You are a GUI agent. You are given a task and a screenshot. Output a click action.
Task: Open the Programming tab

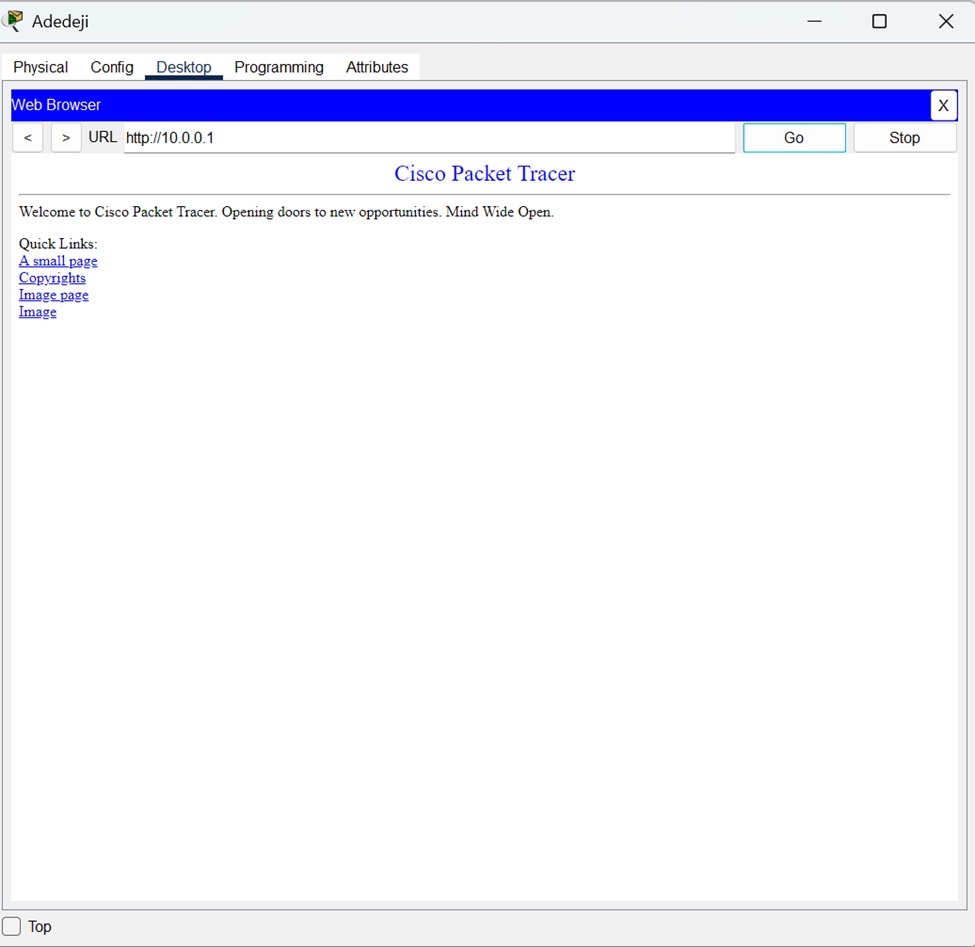279,67
